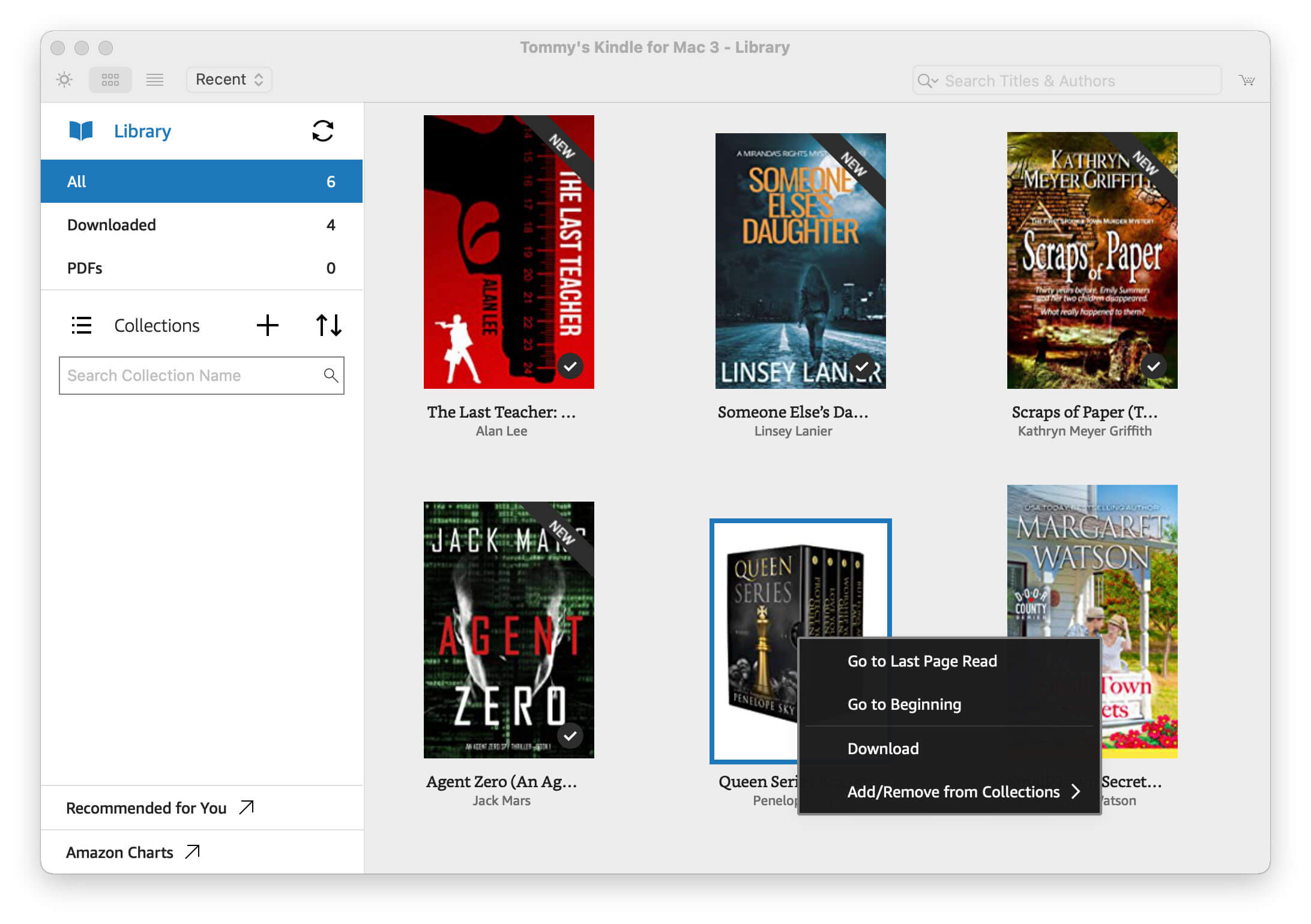Click the Downloaded count 4
The image size is (1311, 924).
click(x=331, y=225)
